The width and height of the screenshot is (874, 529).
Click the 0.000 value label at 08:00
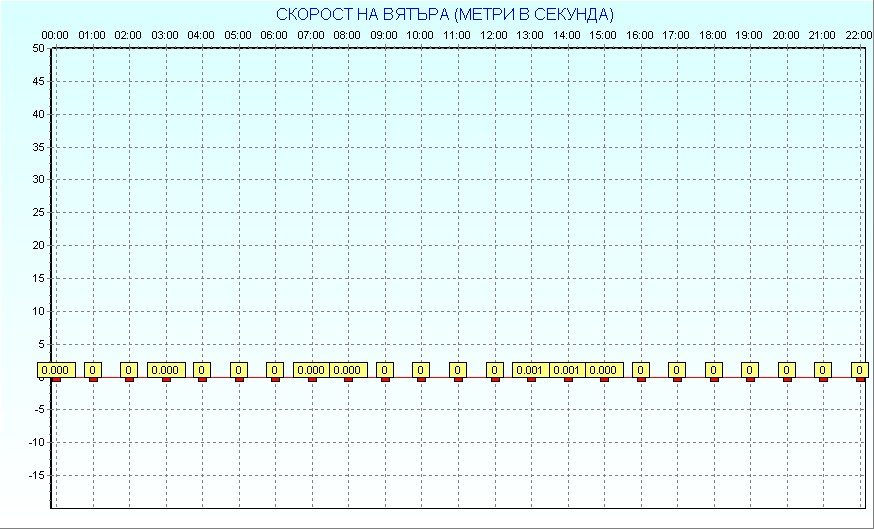pos(348,370)
